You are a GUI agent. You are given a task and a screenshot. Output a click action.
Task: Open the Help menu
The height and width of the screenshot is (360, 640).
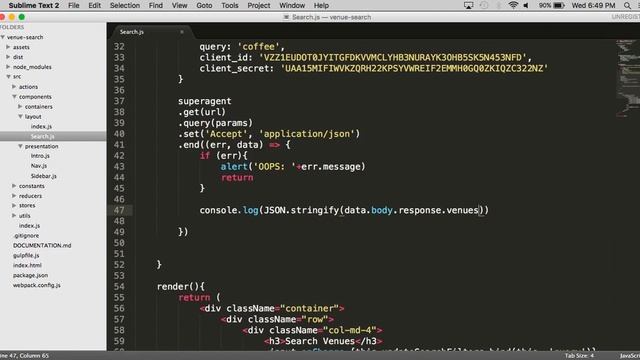coord(321,5)
